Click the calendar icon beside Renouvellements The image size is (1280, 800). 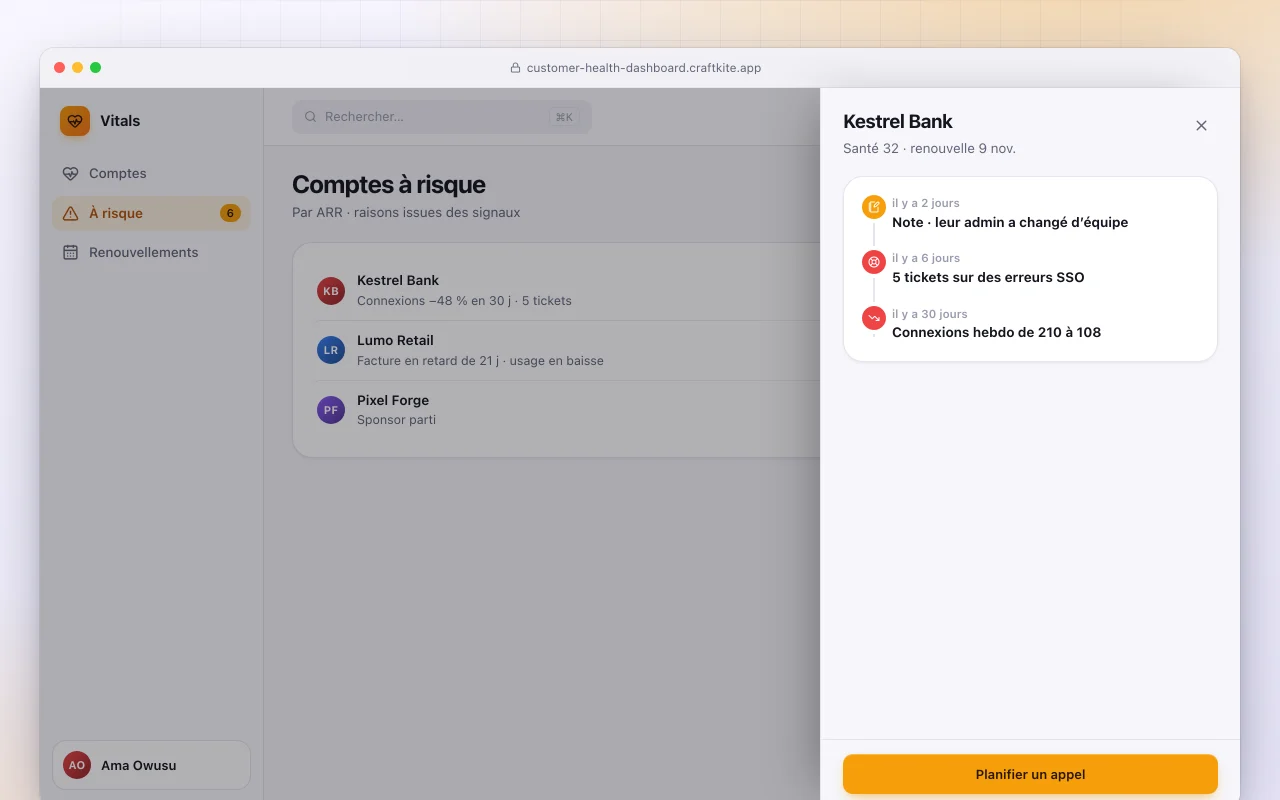[x=70, y=252]
